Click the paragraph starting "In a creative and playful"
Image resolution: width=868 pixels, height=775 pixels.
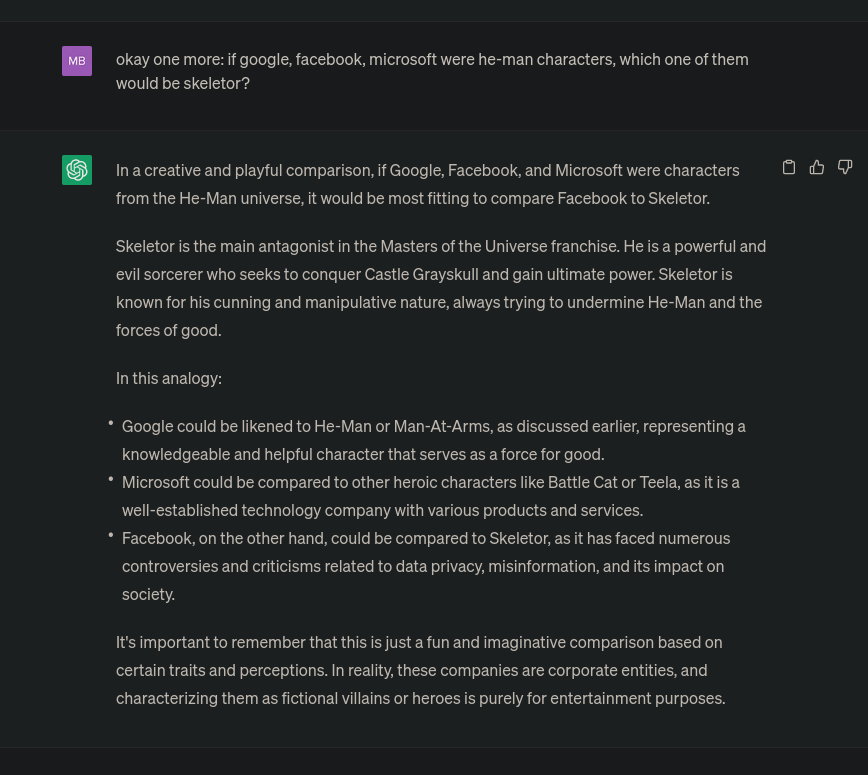(x=428, y=184)
